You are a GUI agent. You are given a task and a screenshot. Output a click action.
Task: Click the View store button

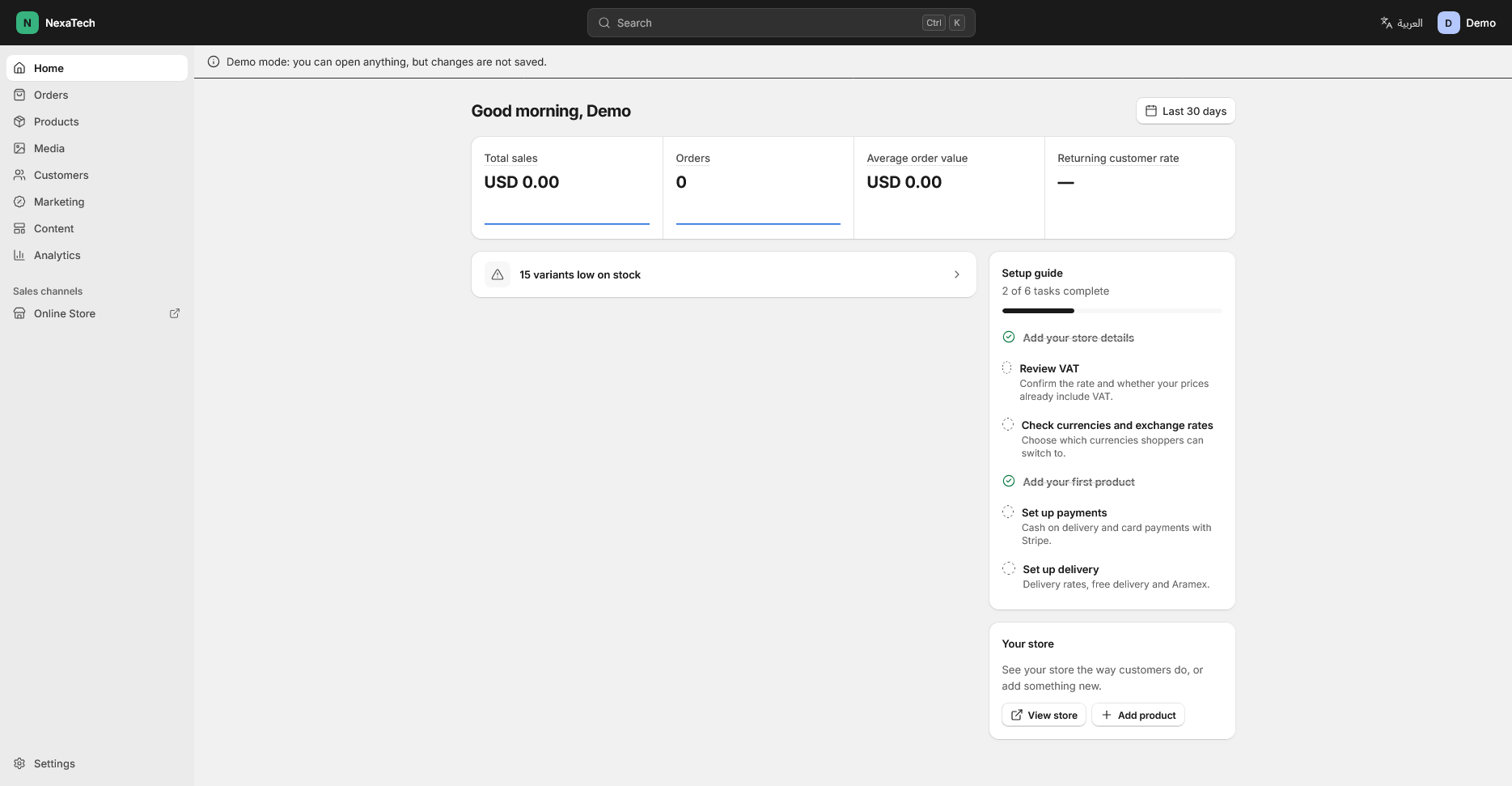click(x=1044, y=715)
